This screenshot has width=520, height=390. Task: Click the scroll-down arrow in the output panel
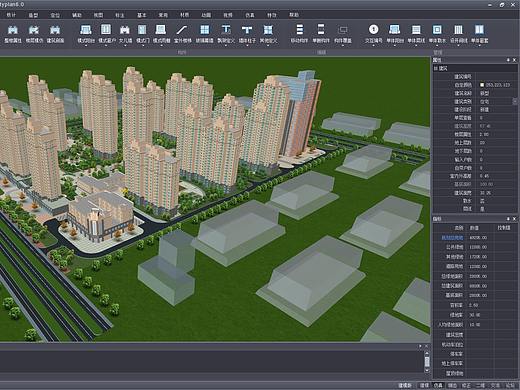(x=427, y=370)
